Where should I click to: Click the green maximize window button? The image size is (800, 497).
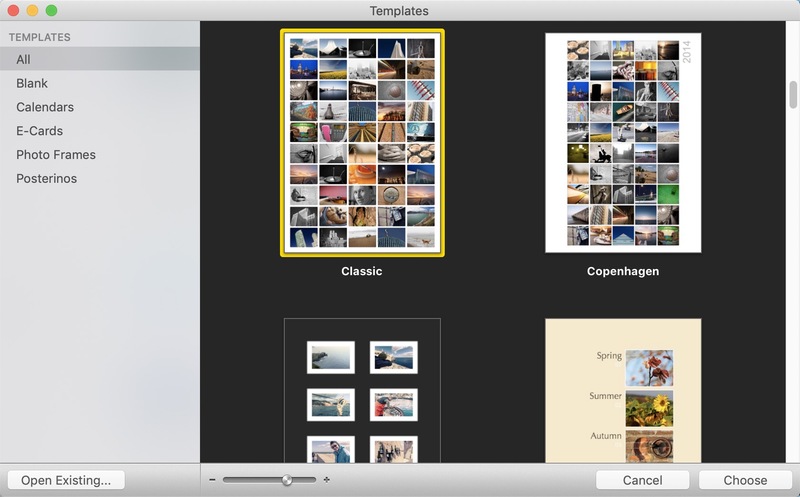(x=52, y=11)
